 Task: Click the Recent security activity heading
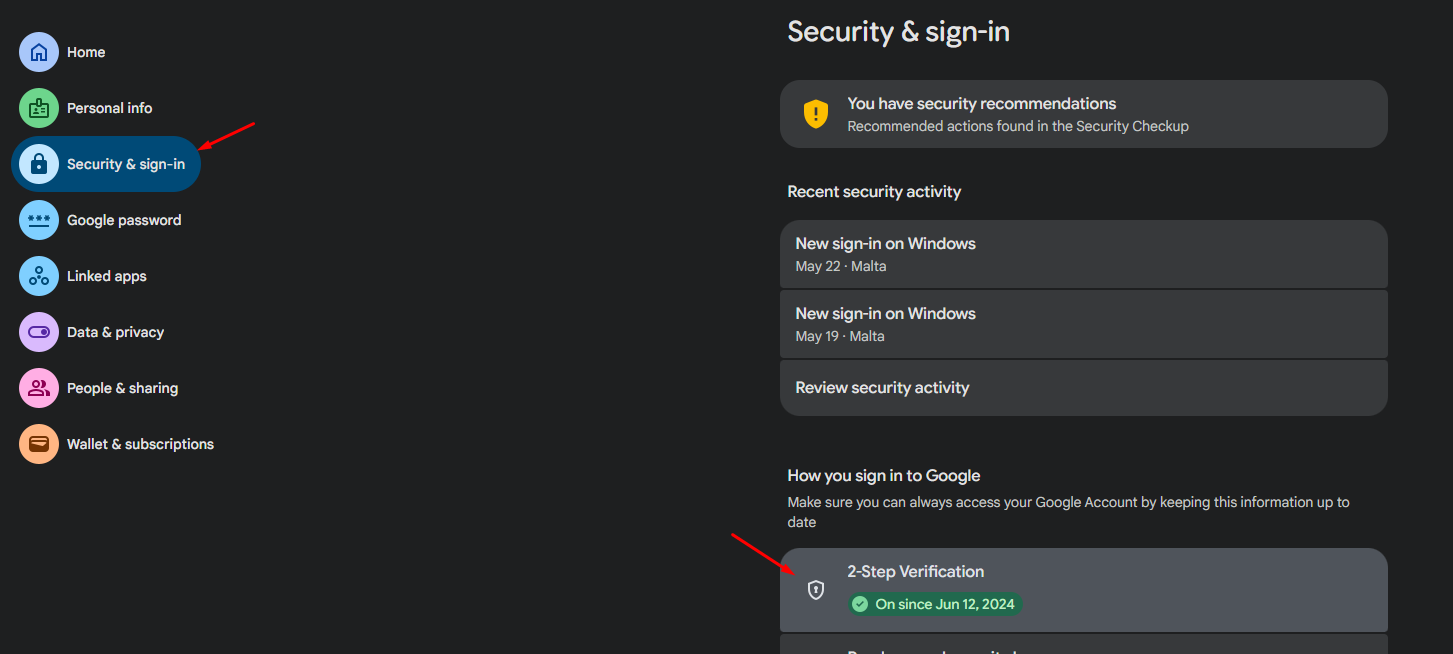pos(874,192)
